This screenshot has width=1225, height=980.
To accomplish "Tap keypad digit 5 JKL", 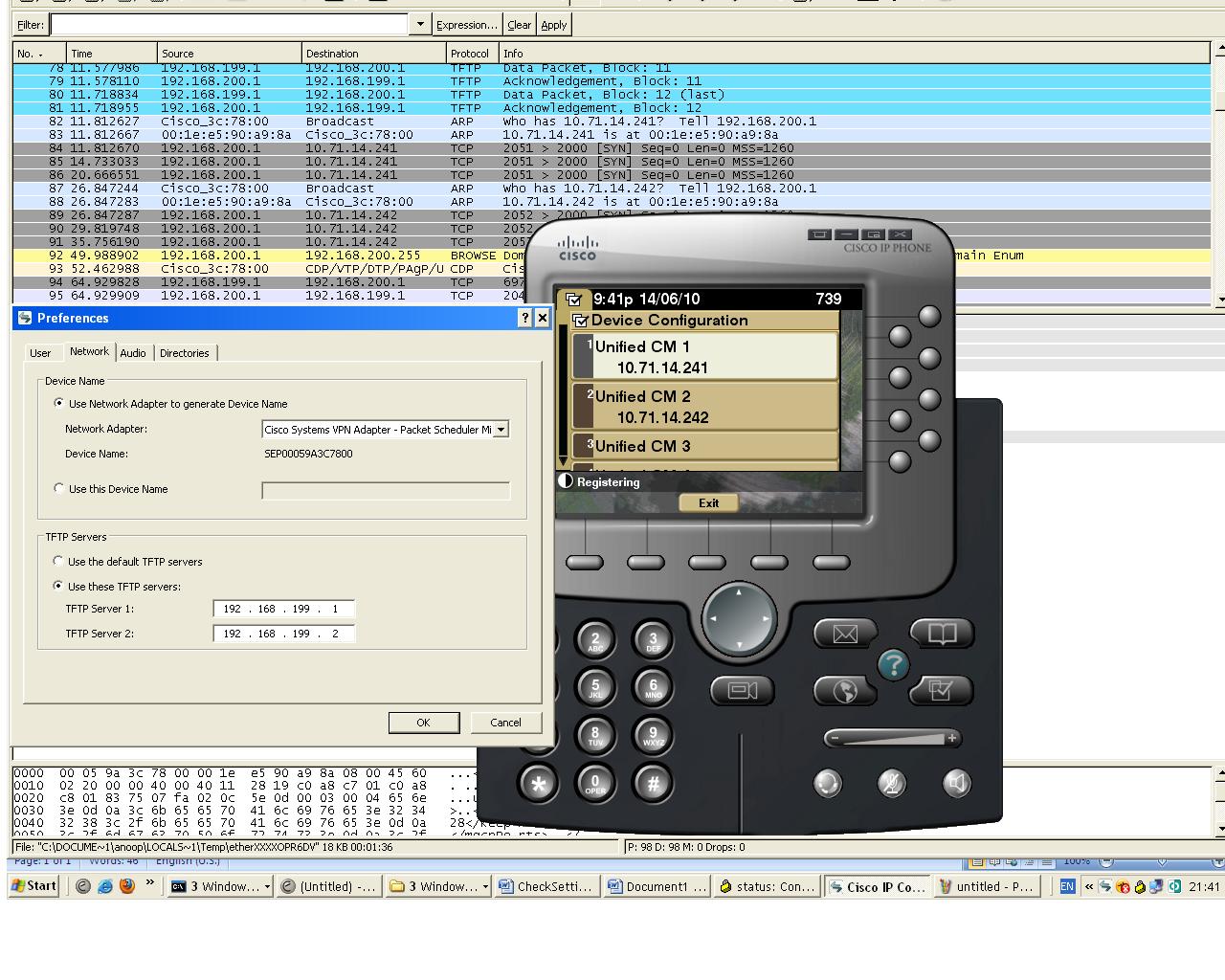I will click(594, 686).
